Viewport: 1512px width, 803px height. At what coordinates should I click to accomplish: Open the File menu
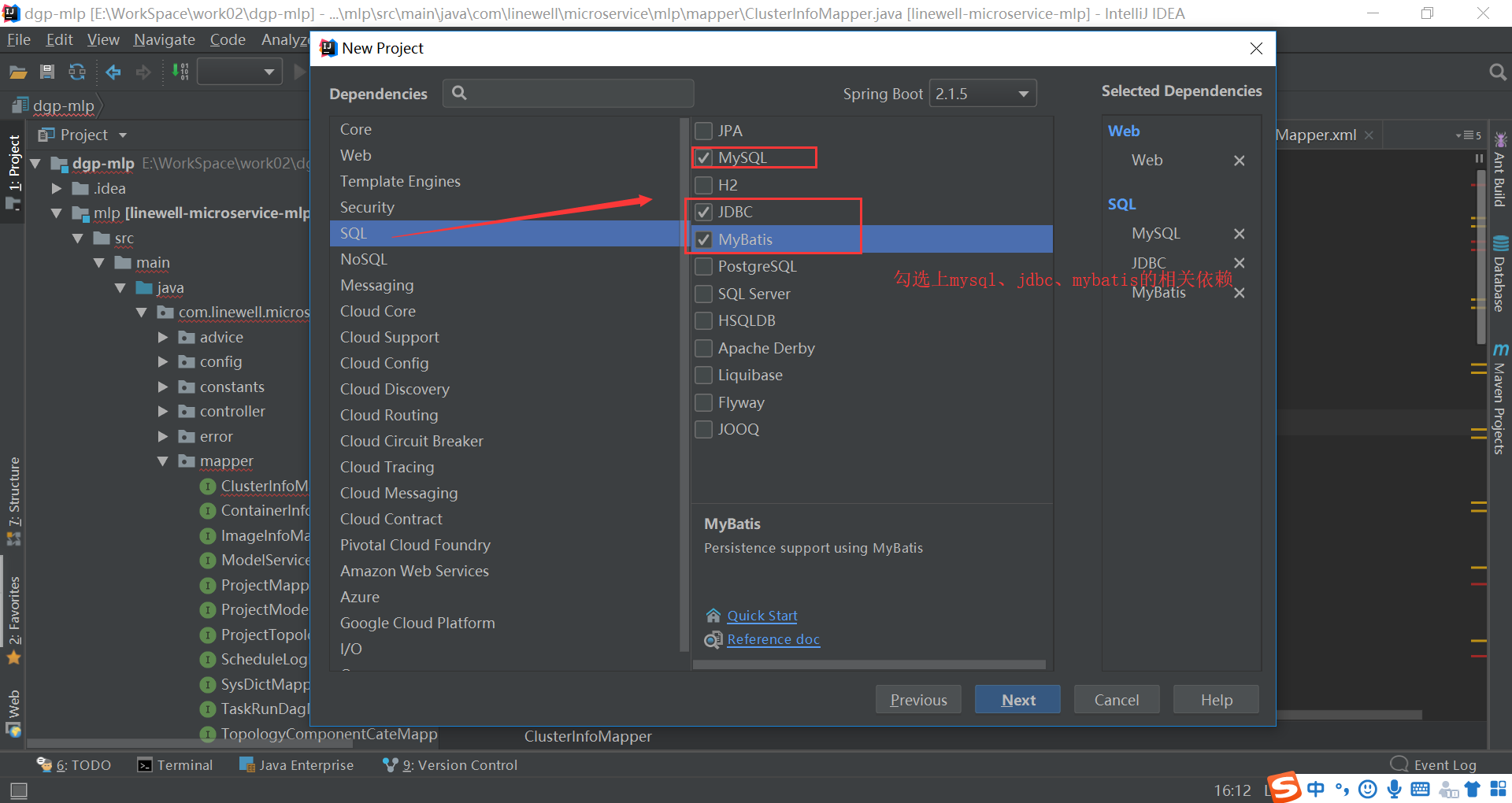pos(19,39)
